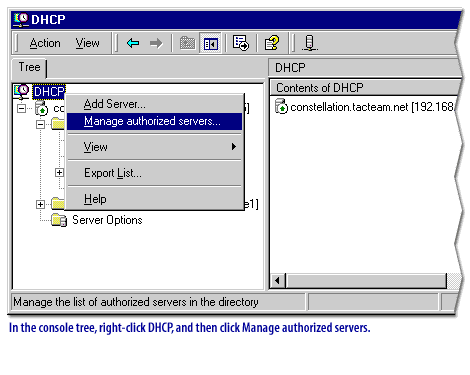Click the Back arrow toolbar icon
Screen dimensions: 470x375
(133, 43)
